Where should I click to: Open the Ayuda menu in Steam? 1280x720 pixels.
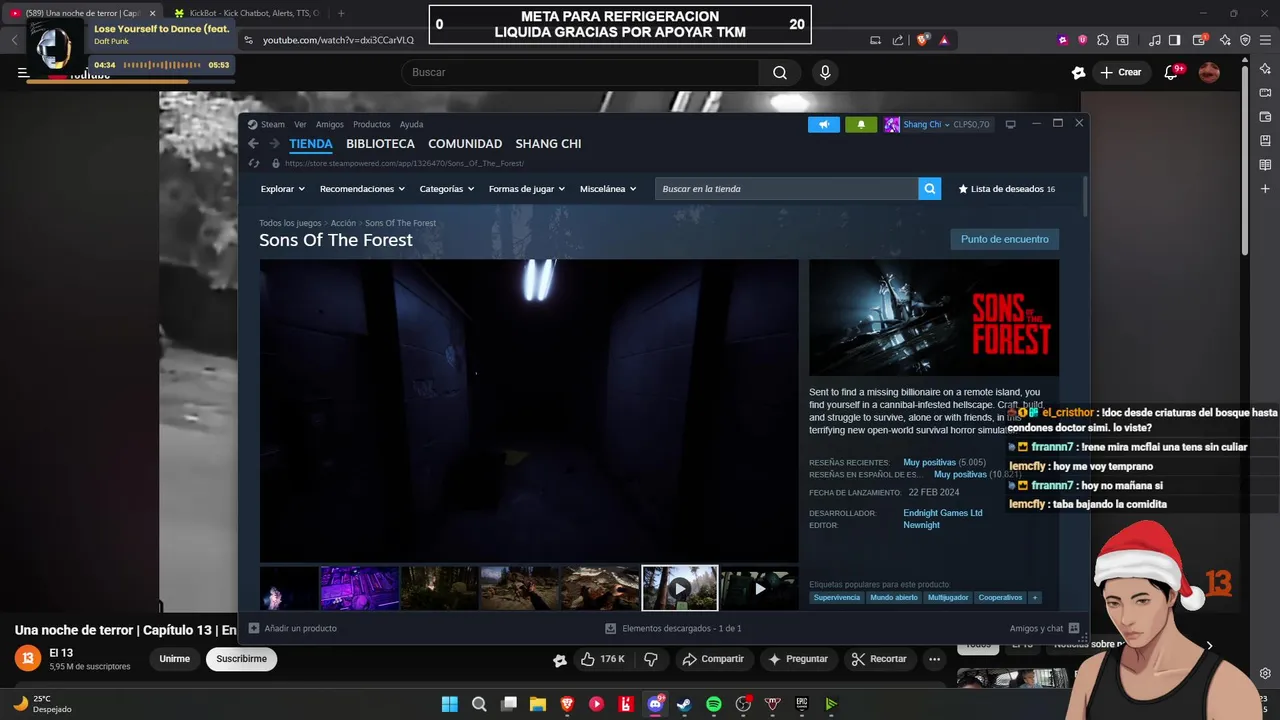[412, 125]
